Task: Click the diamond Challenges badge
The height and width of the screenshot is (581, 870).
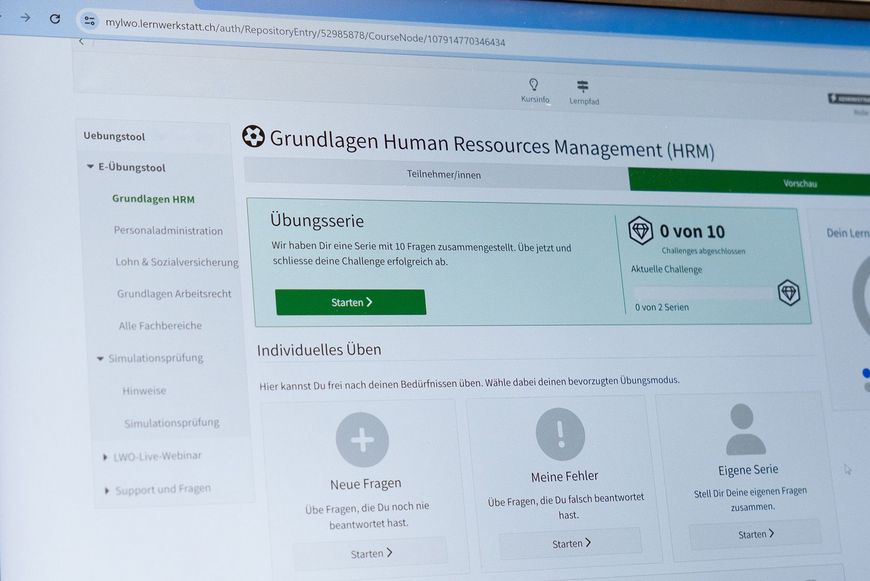Action: (640, 231)
